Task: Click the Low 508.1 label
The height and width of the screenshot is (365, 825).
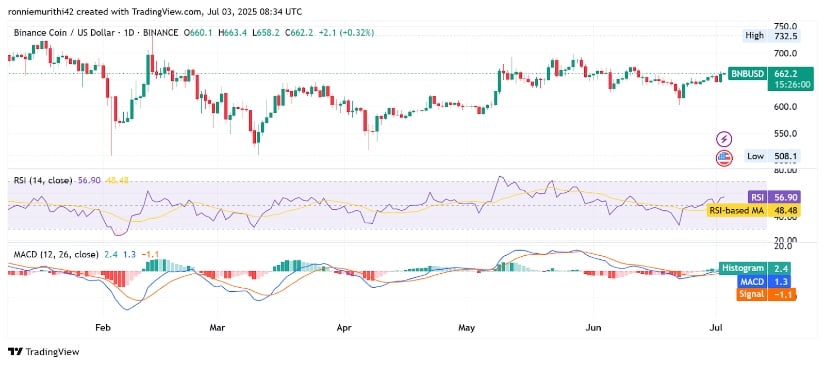Action: point(771,156)
